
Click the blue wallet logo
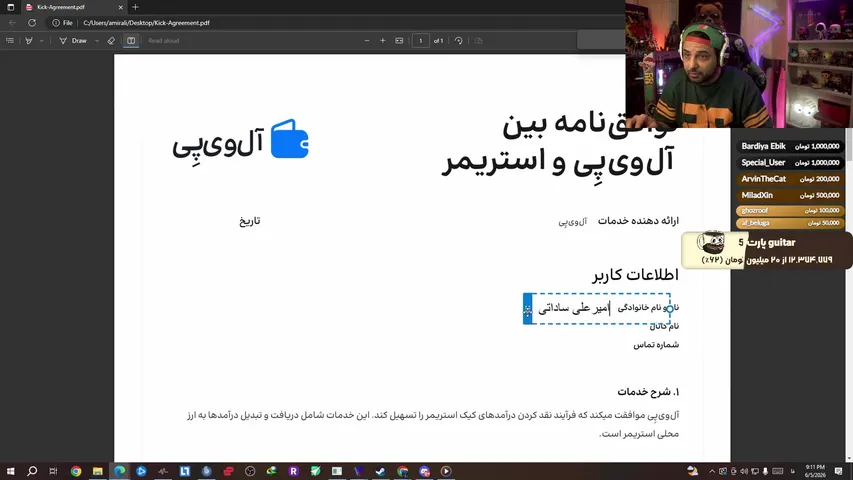pos(289,139)
